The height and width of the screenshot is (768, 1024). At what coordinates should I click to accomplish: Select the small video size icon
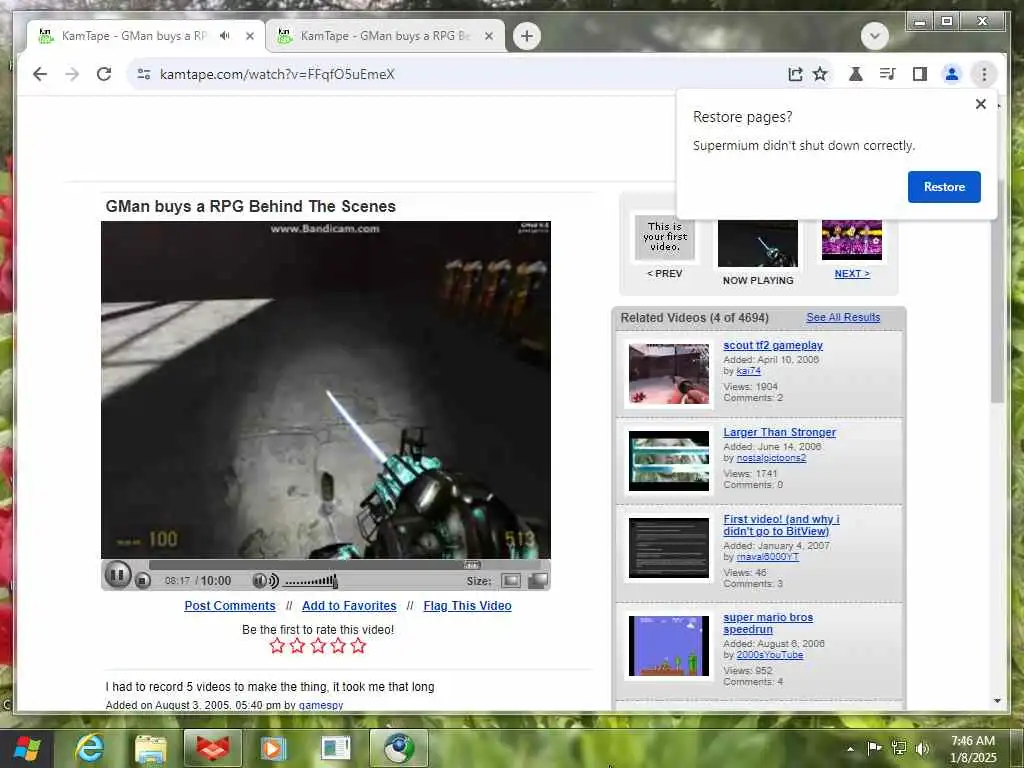pos(511,581)
